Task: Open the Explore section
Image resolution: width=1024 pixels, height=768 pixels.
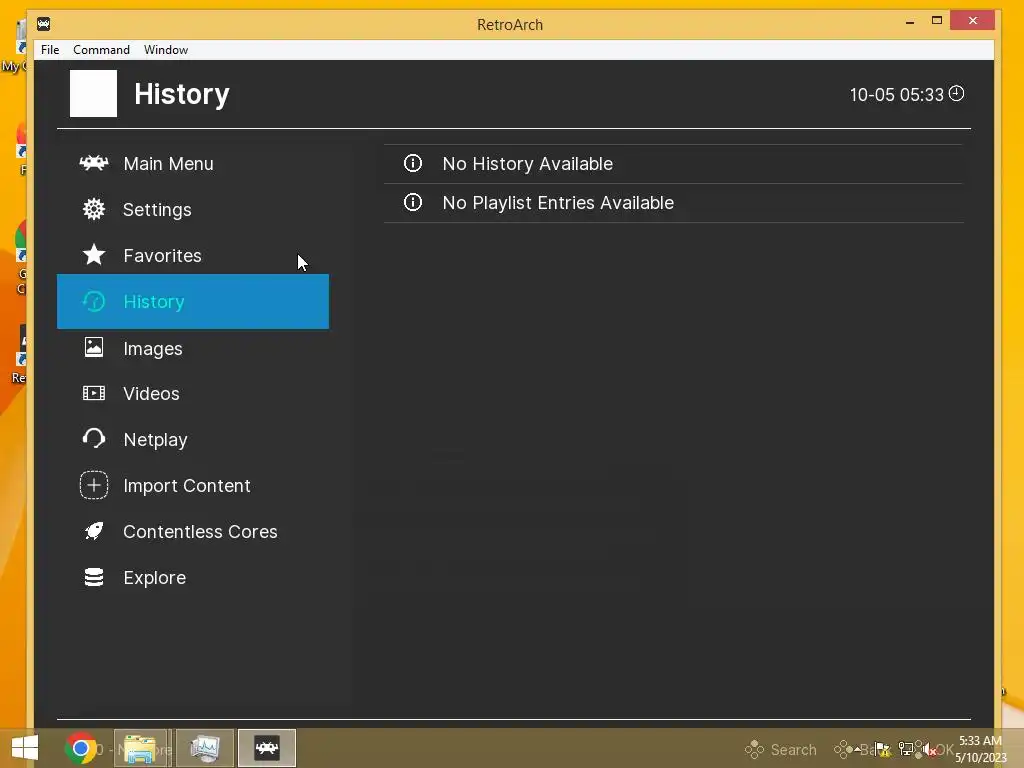Action: [155, 578]
